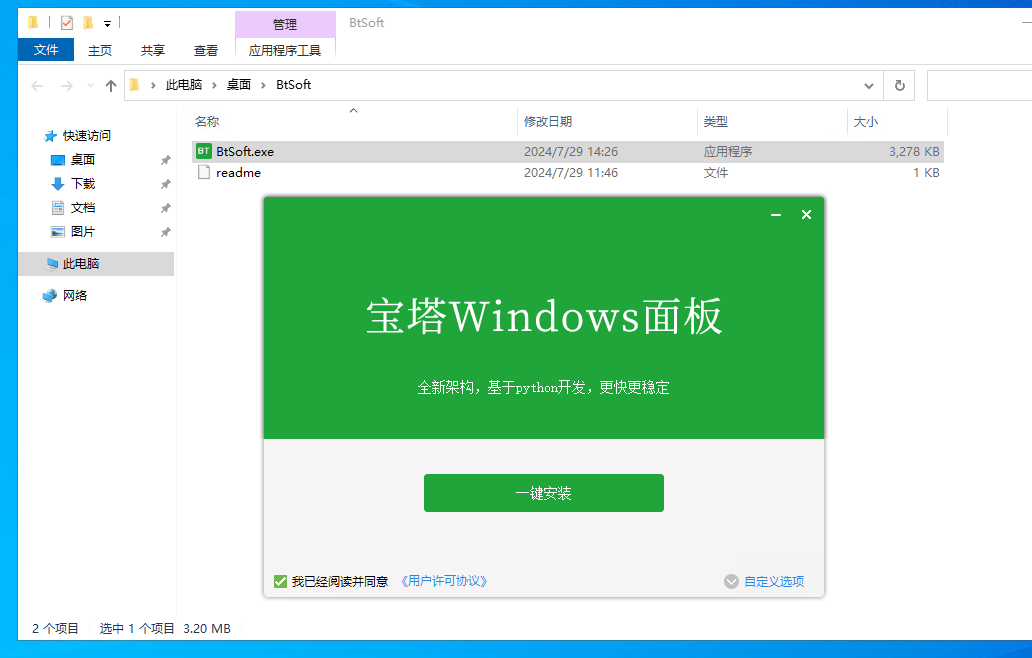Close the 宝塔 installer dialog
Viewport: 1032px width, 658px height.
coord(806,215)
